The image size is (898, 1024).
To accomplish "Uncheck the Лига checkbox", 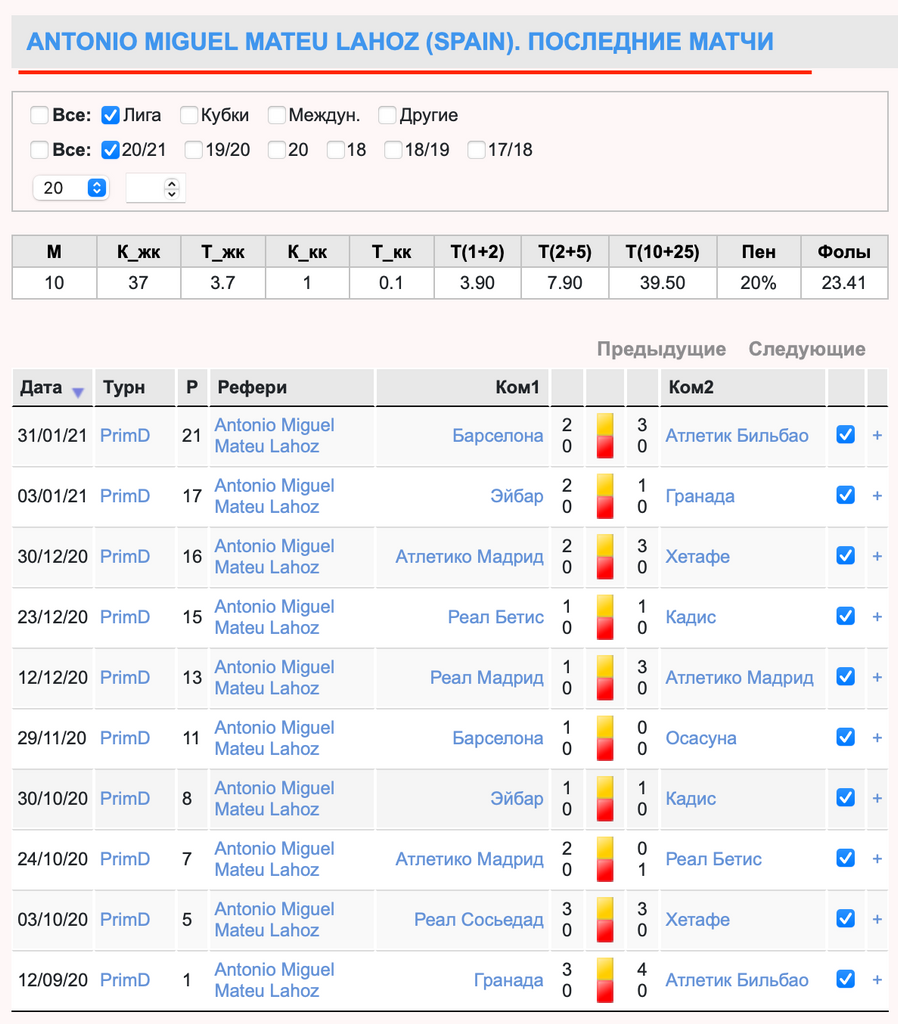I will 110,116.
